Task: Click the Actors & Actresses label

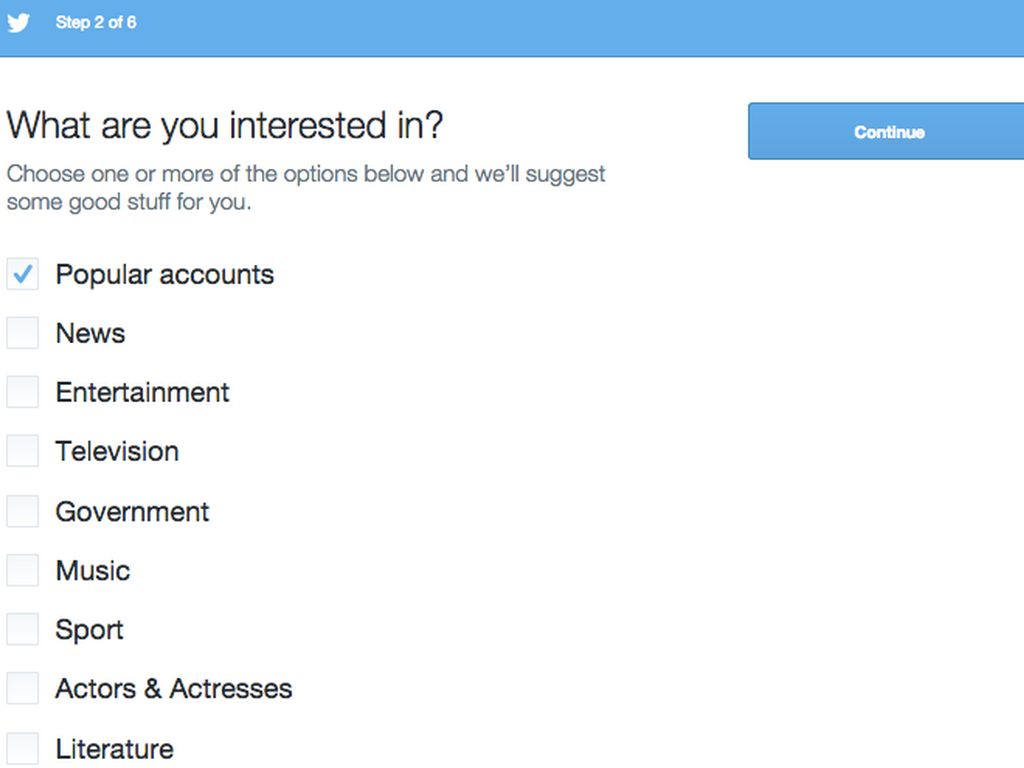Action: (x=174, y=689)
